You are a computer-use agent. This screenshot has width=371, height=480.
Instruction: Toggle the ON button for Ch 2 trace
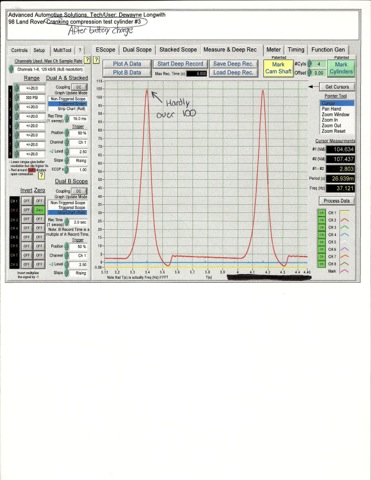pos(322,220)
